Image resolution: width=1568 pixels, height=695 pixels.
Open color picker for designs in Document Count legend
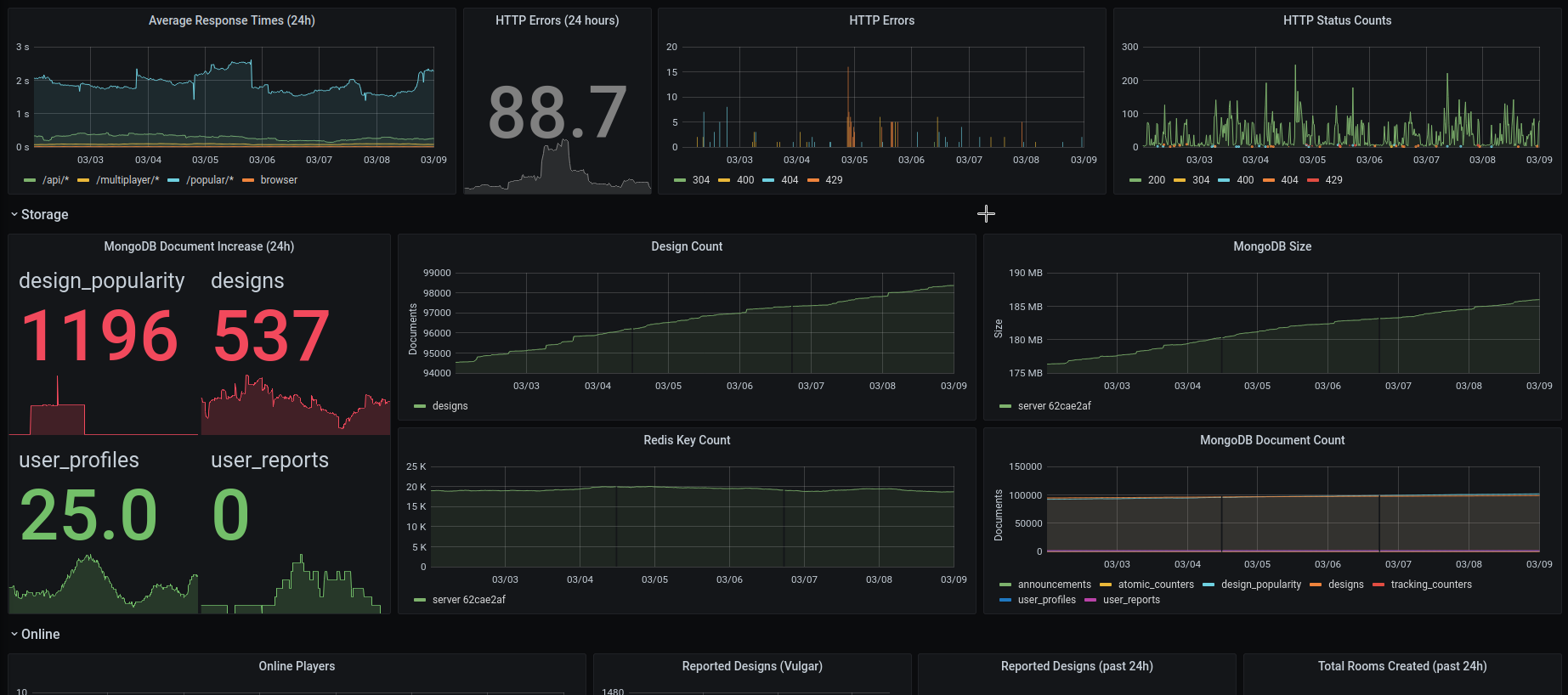tap(1316, 585)
